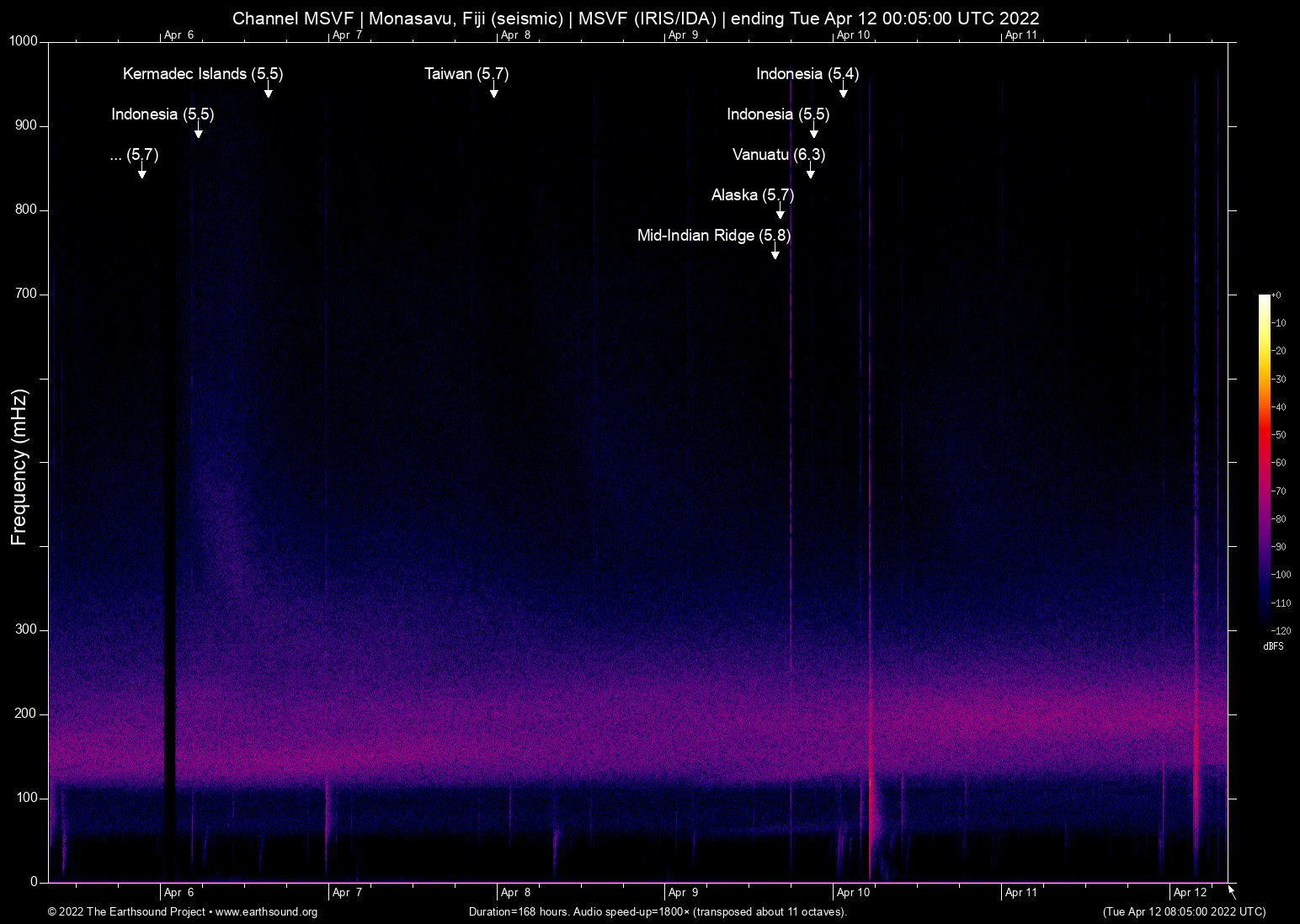The width and height of the screenshot is (1300, 924).
Task: Select the Mid-Indian Ridge (5.8) event label
Action: point(713,236)
